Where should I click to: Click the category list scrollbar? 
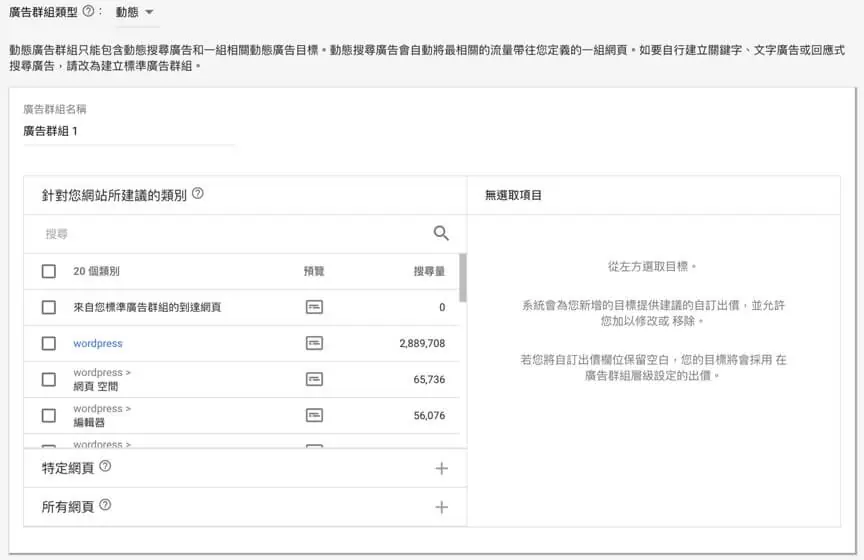point(463,278)
